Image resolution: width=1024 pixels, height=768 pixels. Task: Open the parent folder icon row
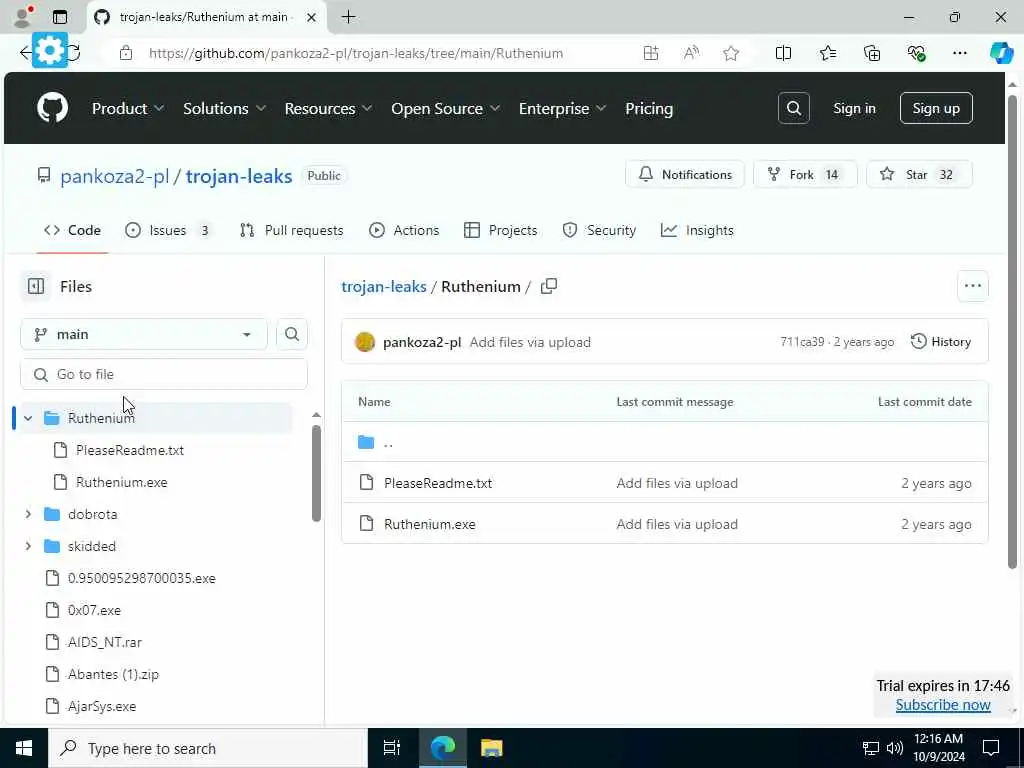click(x=664, y=443)
